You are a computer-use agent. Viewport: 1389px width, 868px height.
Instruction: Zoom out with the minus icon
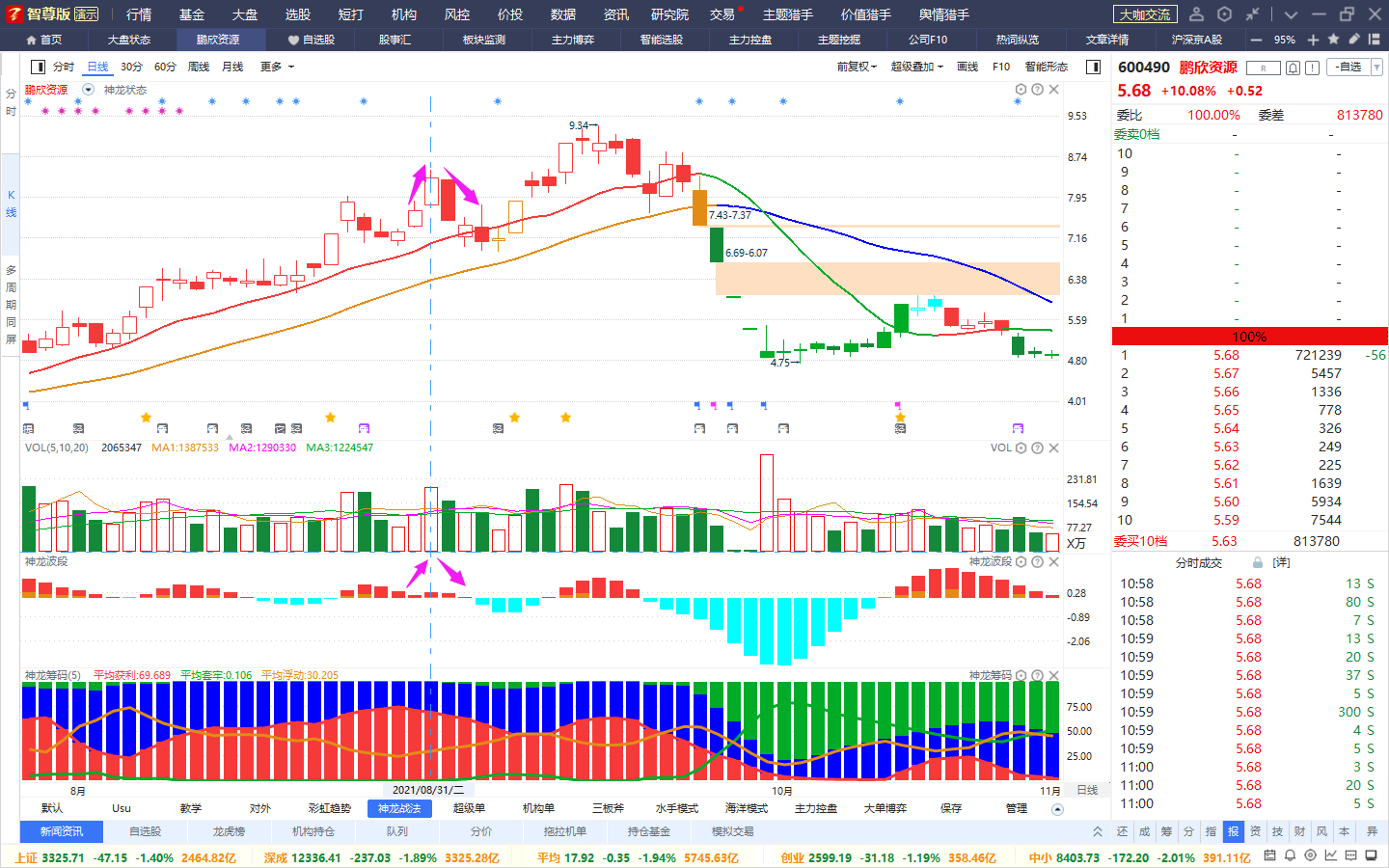pyautogui.click(x=1256, y=40)
